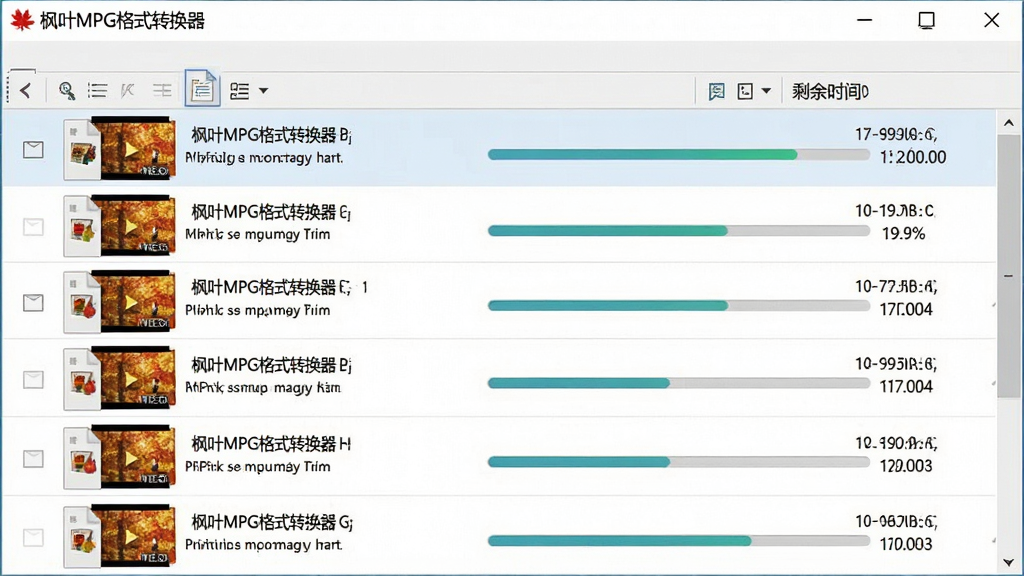Open dropdown arrow beside tile layout icon

[263, 91]
